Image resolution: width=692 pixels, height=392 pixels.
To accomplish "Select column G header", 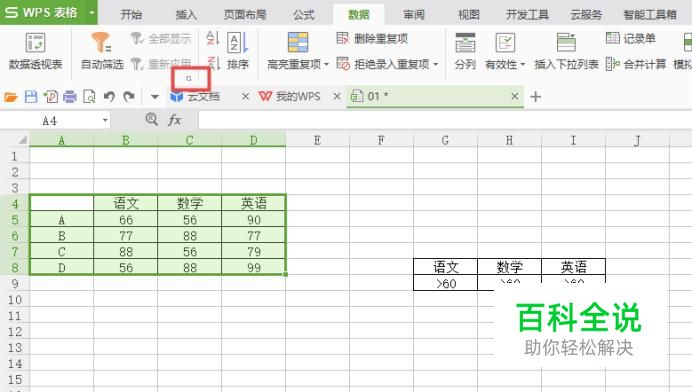I will coord(445,140).
